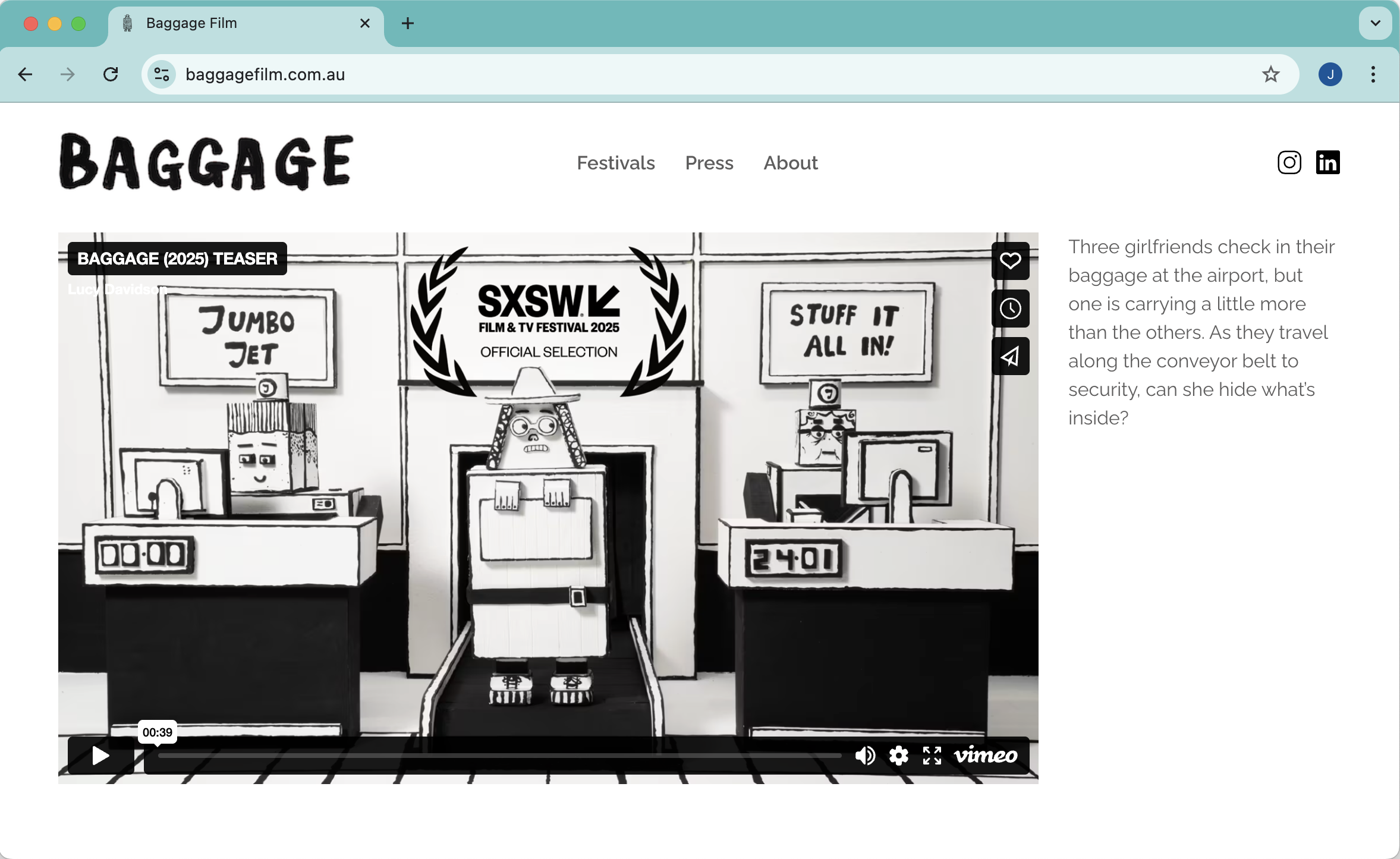Like the video with heart icon
The height and width of the screenshot is (859, 1400).
pos(1010,261)
